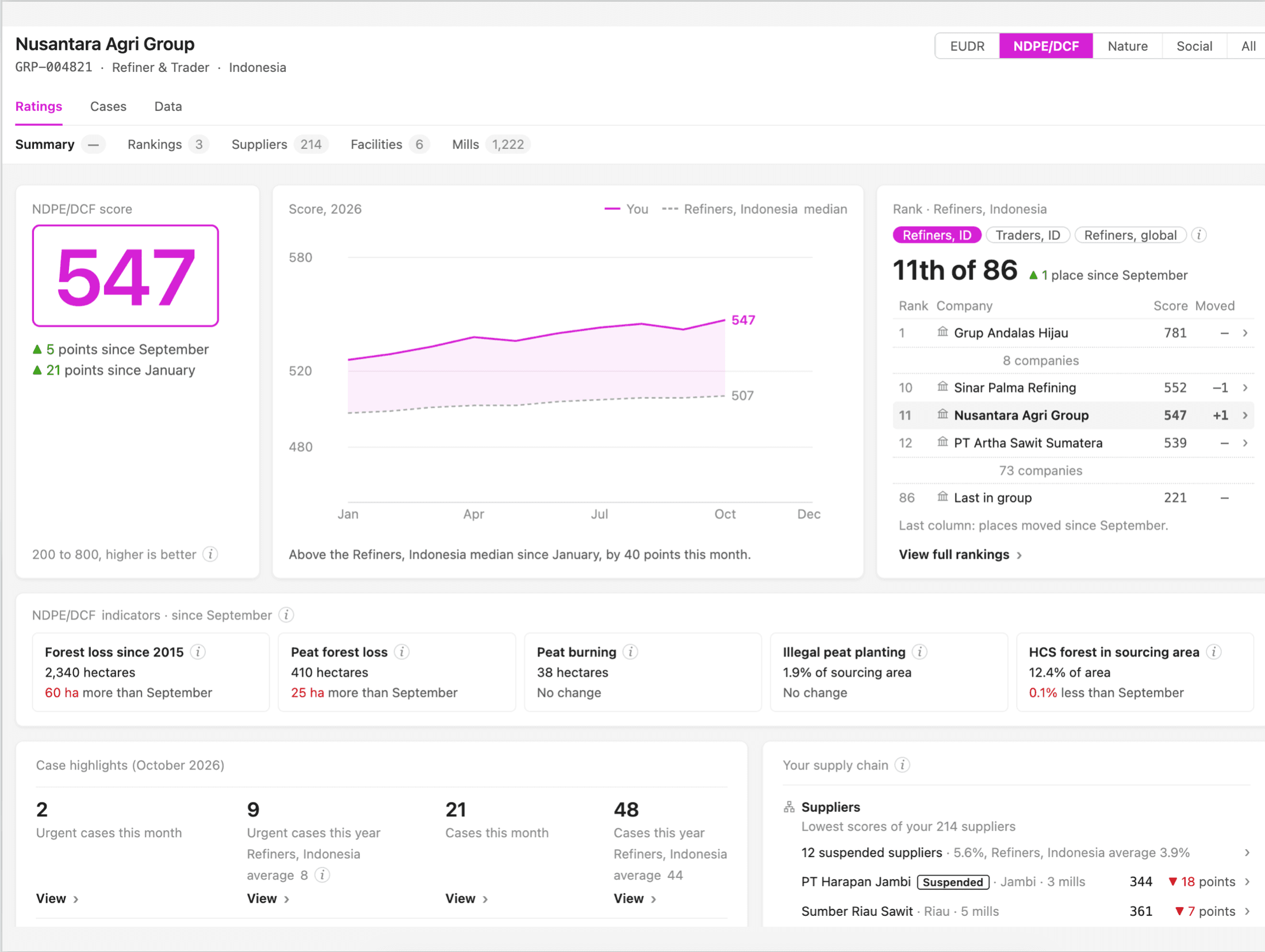1265x952 pixels.
Task: Open PT Harapan Jambi supplier row
Action: click(x=1026, y=882)
